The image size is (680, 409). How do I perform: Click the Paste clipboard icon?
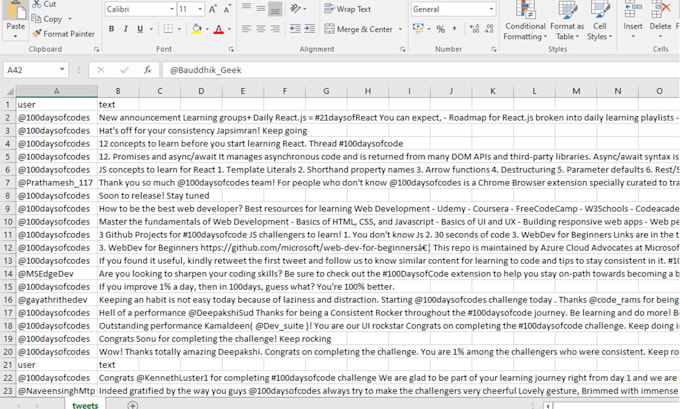(x=16, y=10)
